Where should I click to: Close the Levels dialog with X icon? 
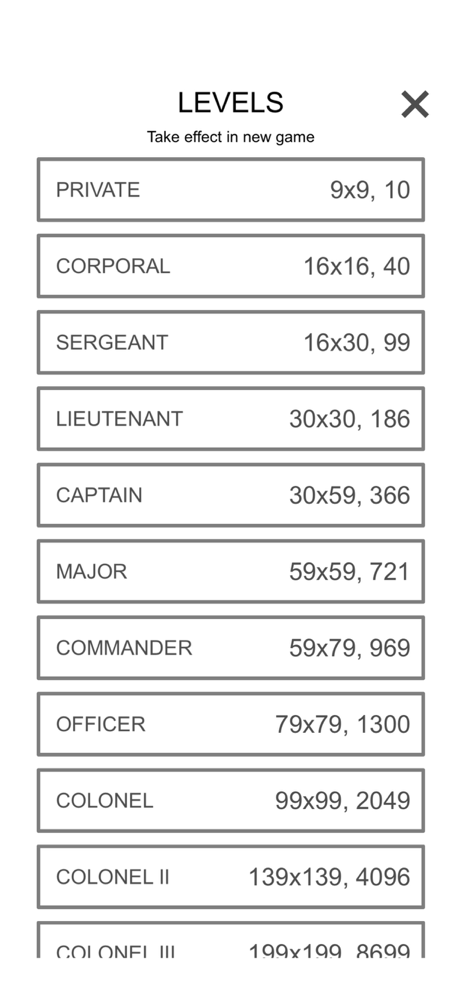[x=415, y=104]
